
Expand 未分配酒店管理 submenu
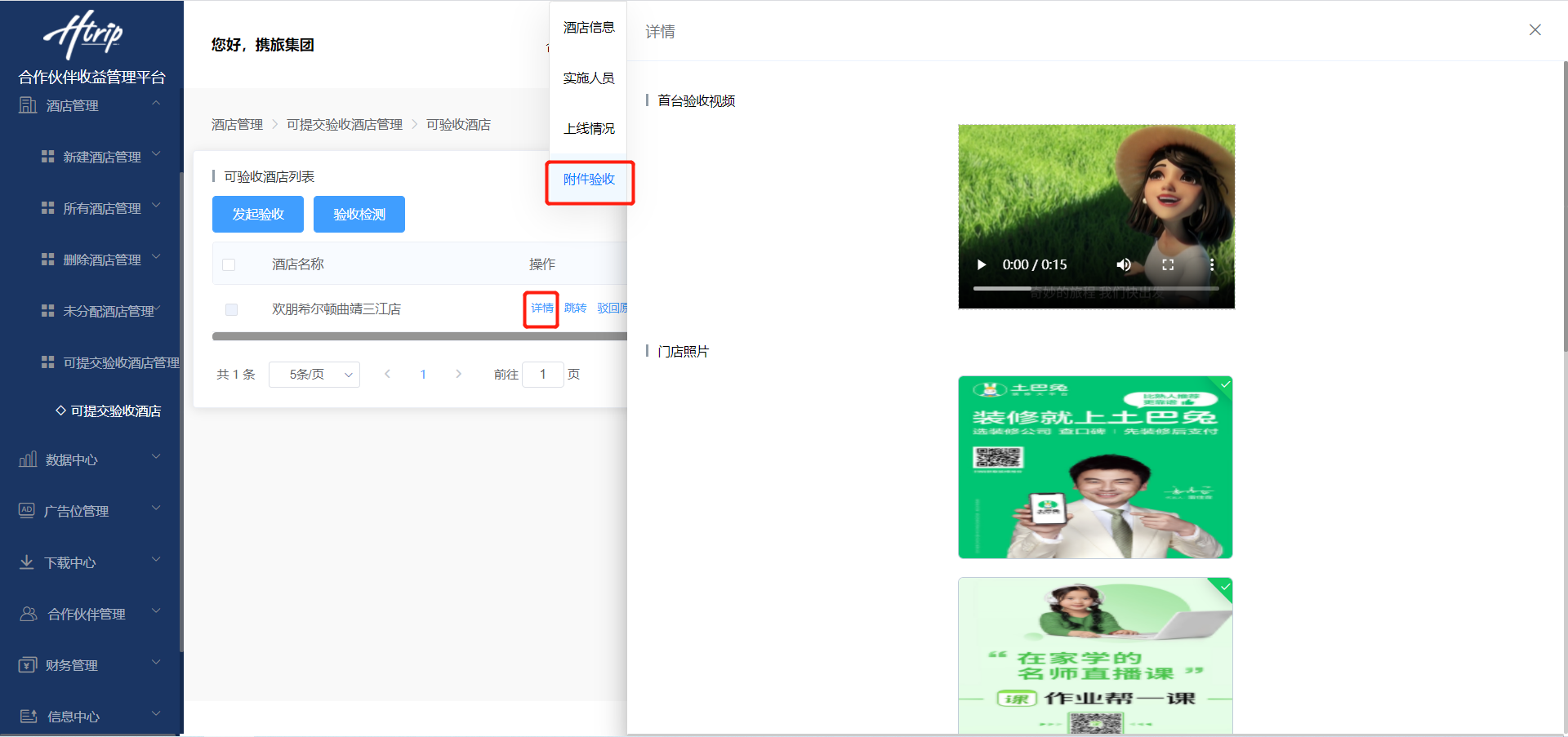157,309
